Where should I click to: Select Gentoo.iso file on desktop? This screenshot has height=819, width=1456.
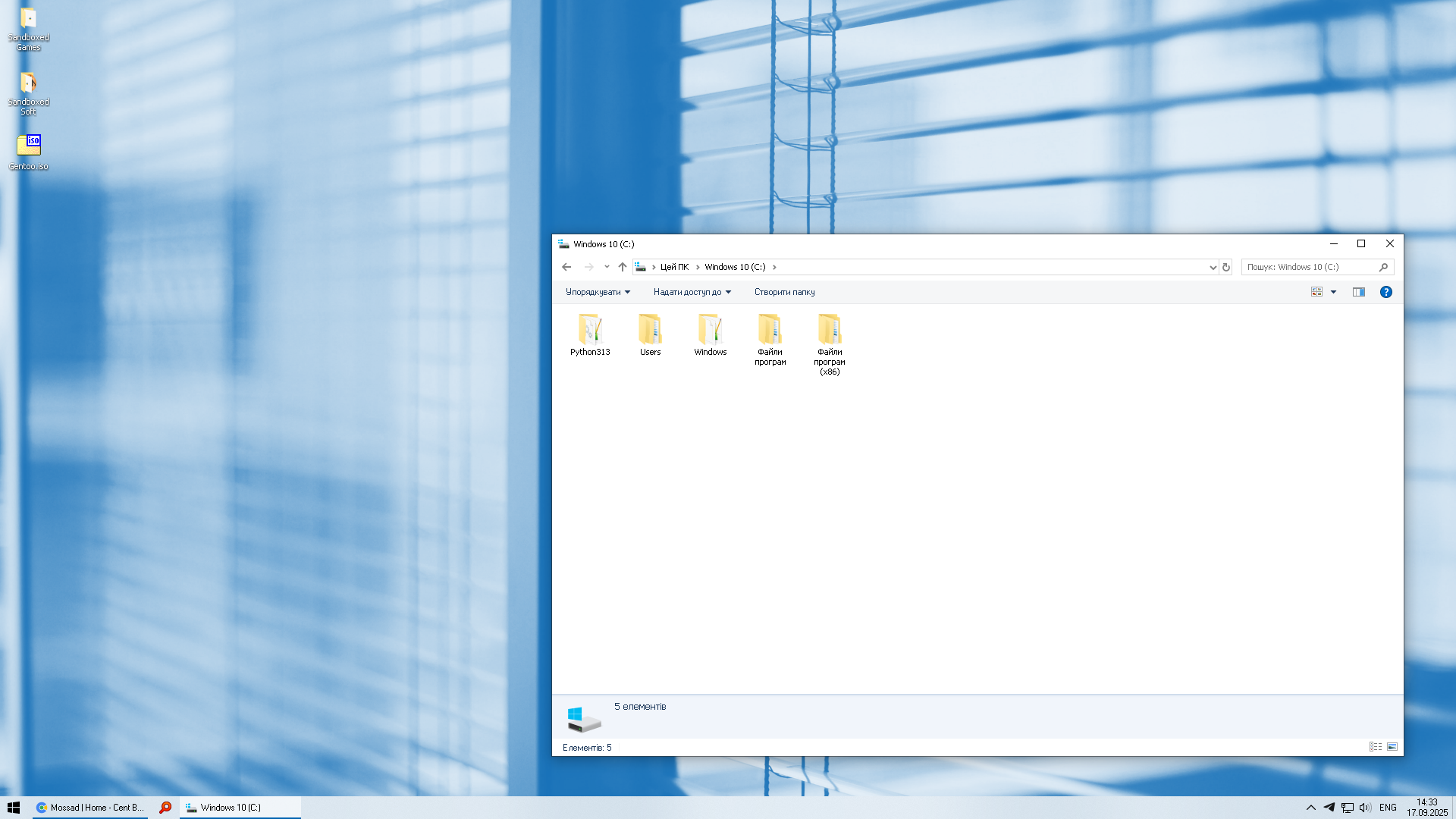(28, 152)
